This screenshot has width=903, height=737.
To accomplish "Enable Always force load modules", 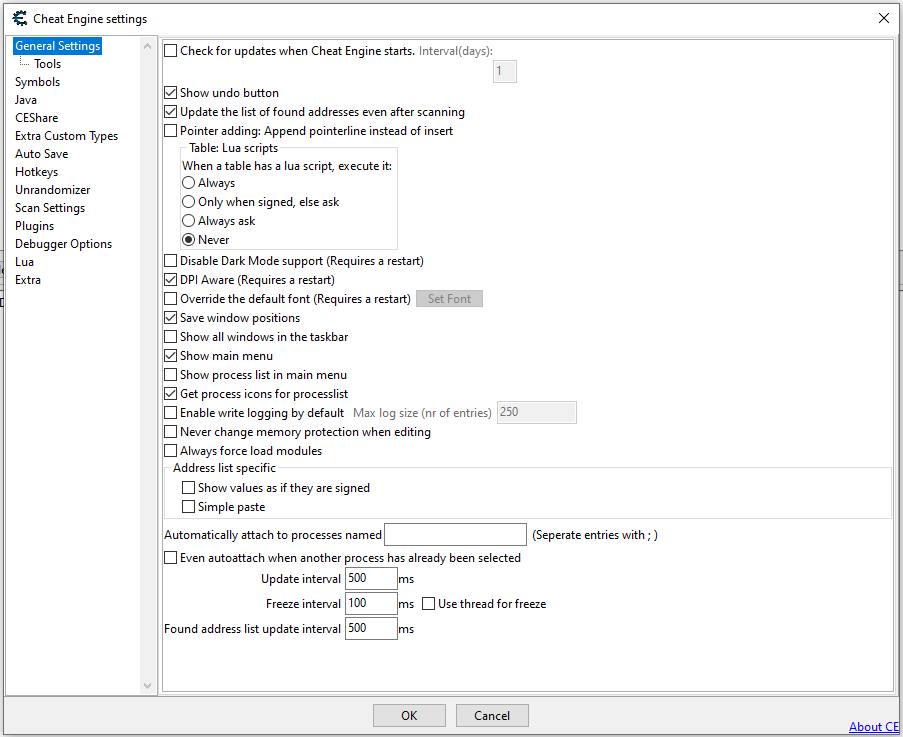I will (170, 451).
